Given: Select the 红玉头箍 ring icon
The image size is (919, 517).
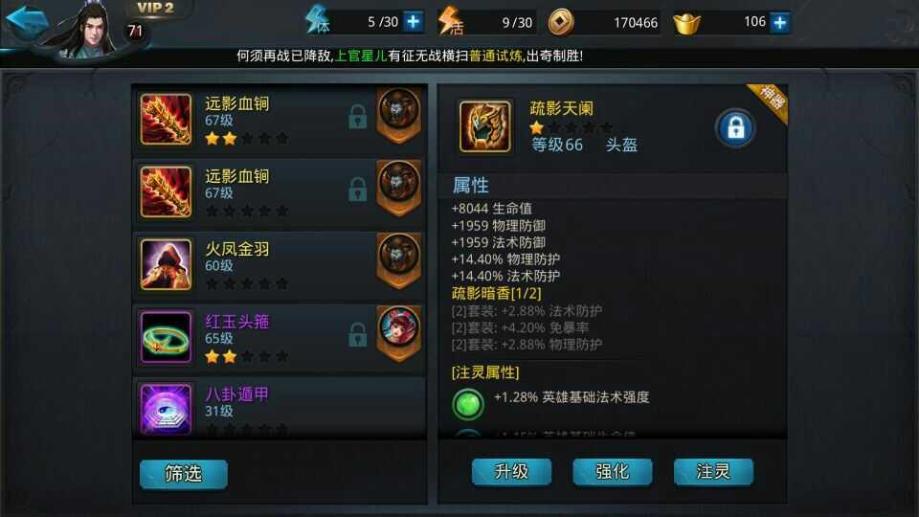Looking at the screenshot, I should pos(166,337).
